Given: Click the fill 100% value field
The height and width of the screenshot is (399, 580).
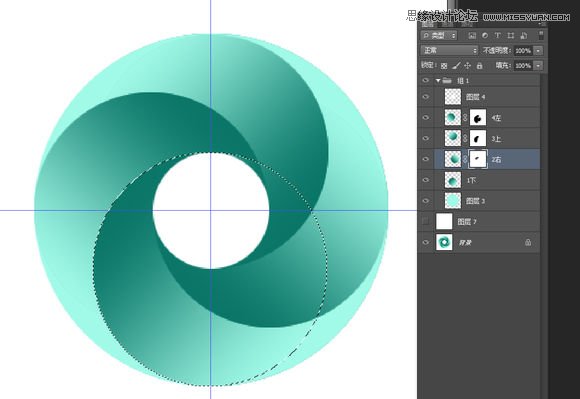Looking at the screenshot, I should click(523, 66).
